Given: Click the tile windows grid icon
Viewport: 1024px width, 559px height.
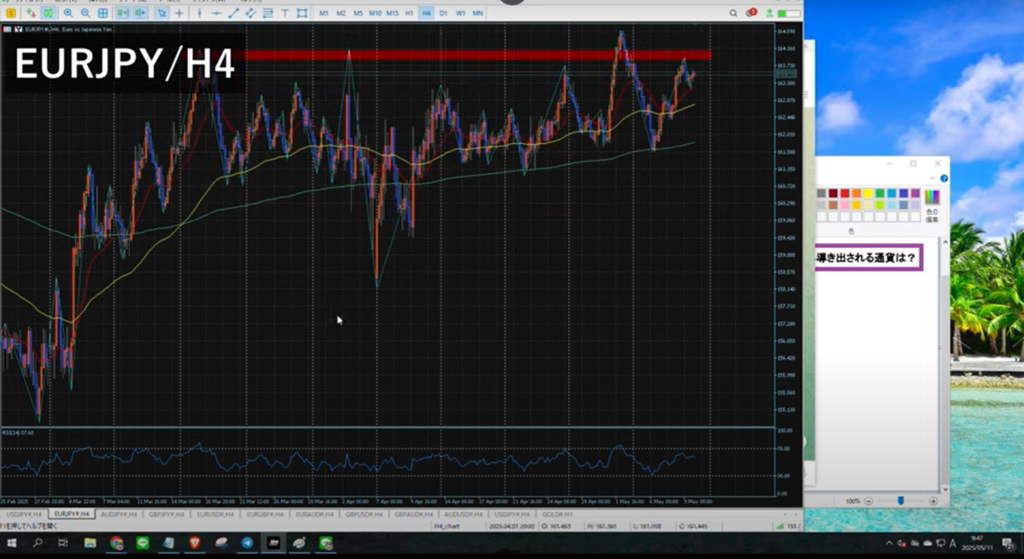Looking at the screenshot, I should click(x=103, y=13).
